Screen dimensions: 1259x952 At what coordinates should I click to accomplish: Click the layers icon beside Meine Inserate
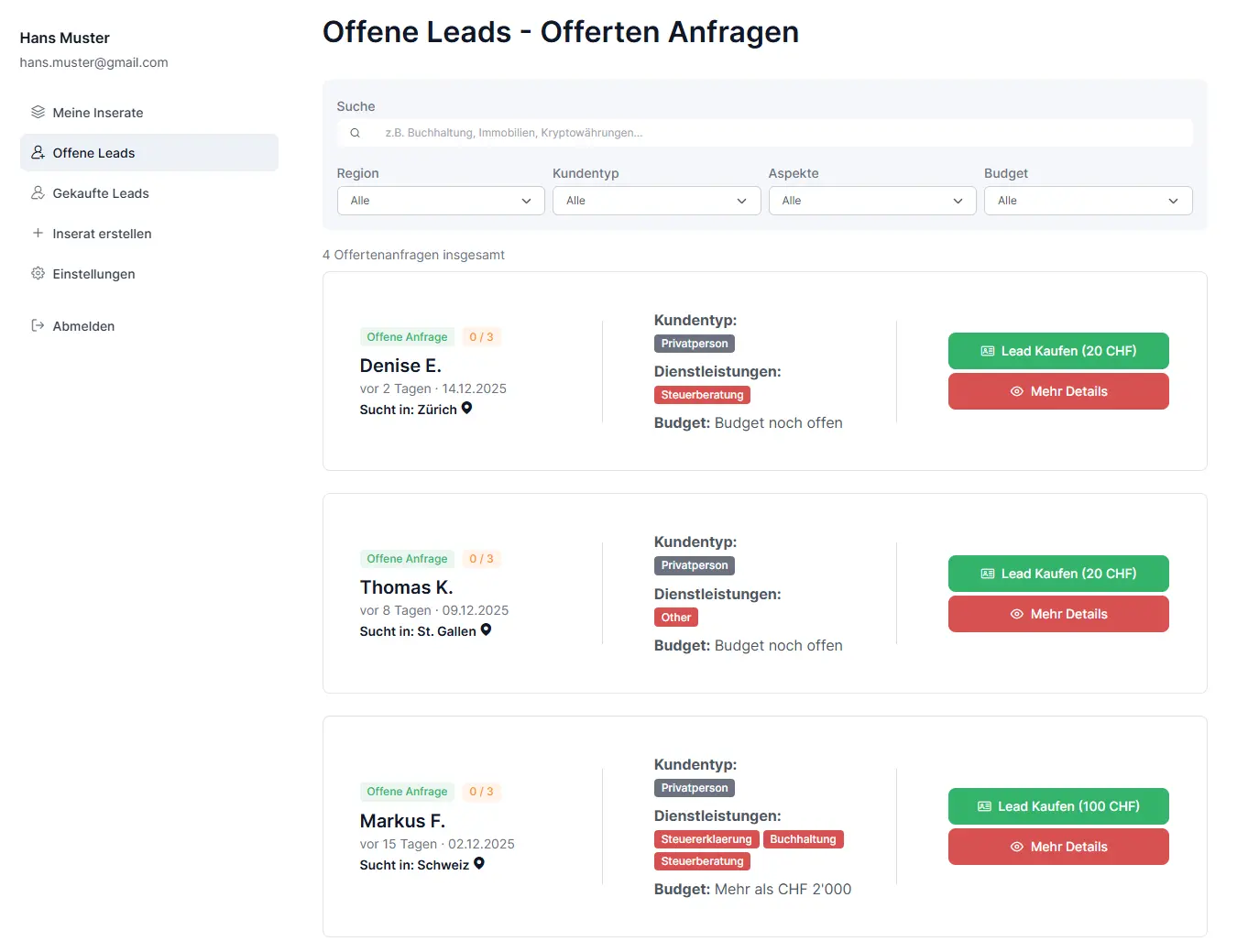tap(38, 113)
